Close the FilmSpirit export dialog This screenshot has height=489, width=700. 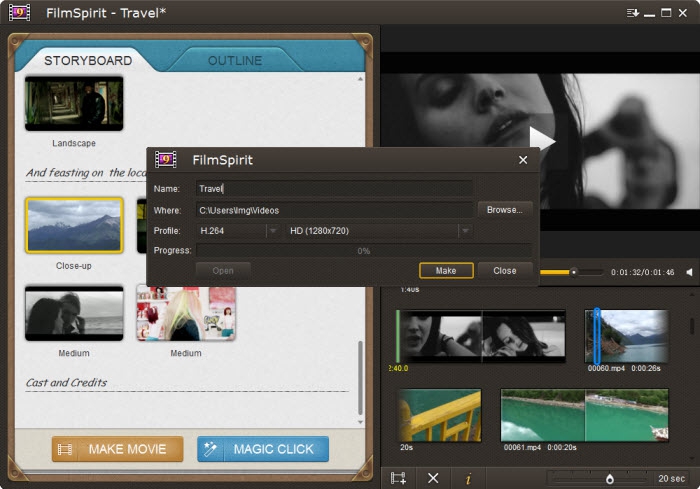click(x=523, y=160)
